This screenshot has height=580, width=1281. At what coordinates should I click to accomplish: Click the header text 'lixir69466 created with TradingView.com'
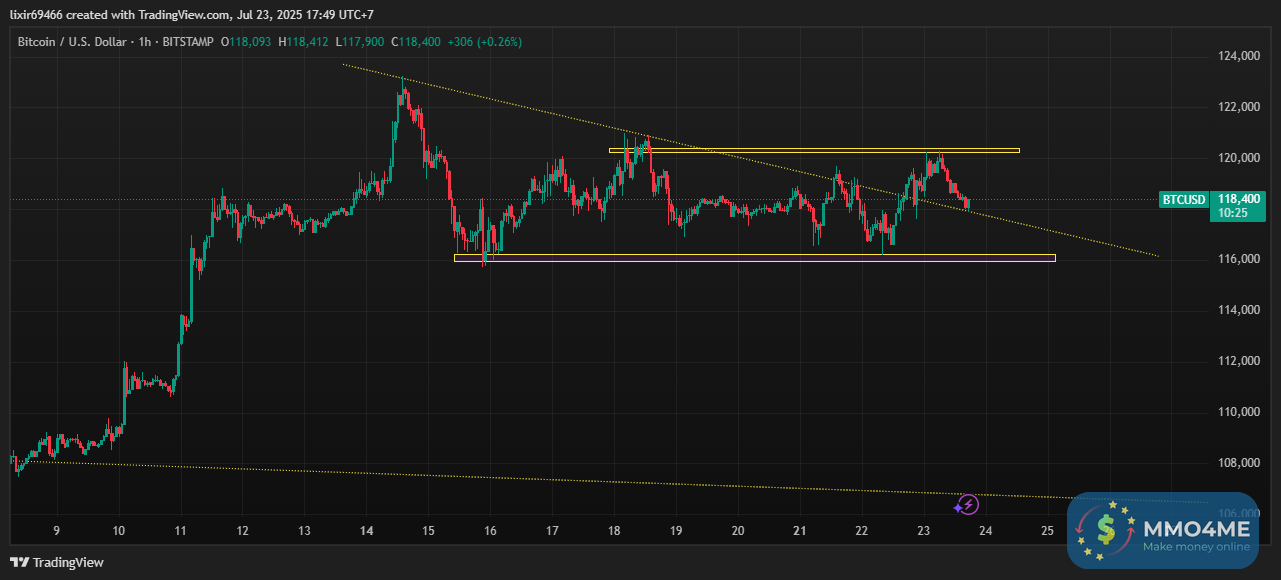[x=120, y=15]
